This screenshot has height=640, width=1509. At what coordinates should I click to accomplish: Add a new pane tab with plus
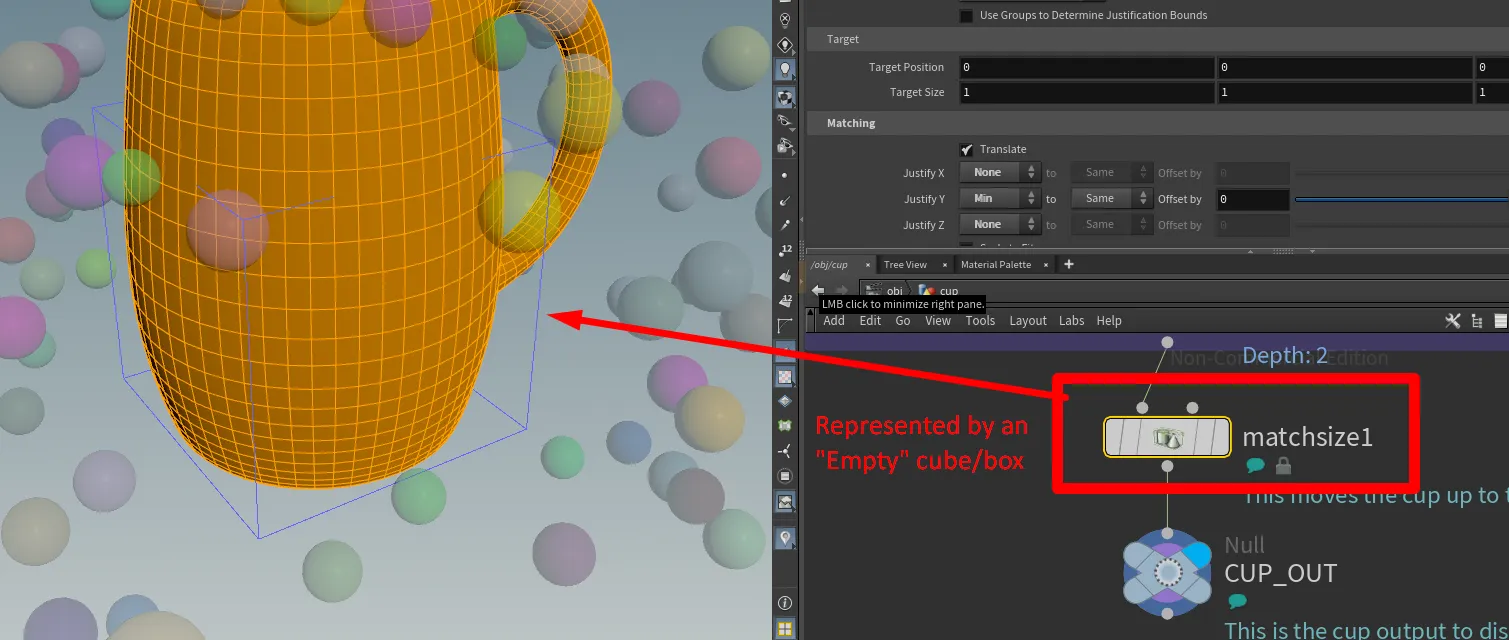pyautogui.click(x=1068, y=265)
